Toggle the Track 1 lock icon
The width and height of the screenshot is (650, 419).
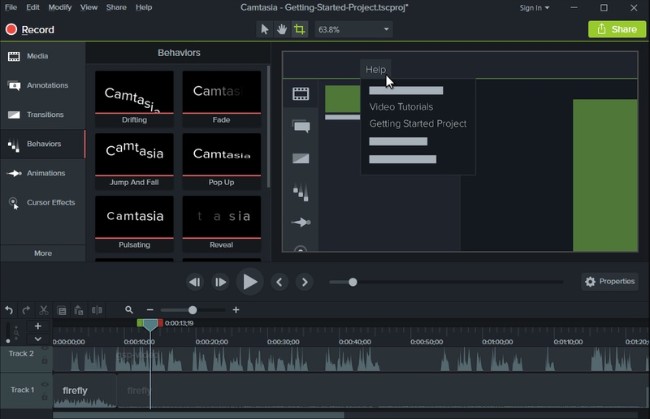pyautogui.click(x=45, y=397)
